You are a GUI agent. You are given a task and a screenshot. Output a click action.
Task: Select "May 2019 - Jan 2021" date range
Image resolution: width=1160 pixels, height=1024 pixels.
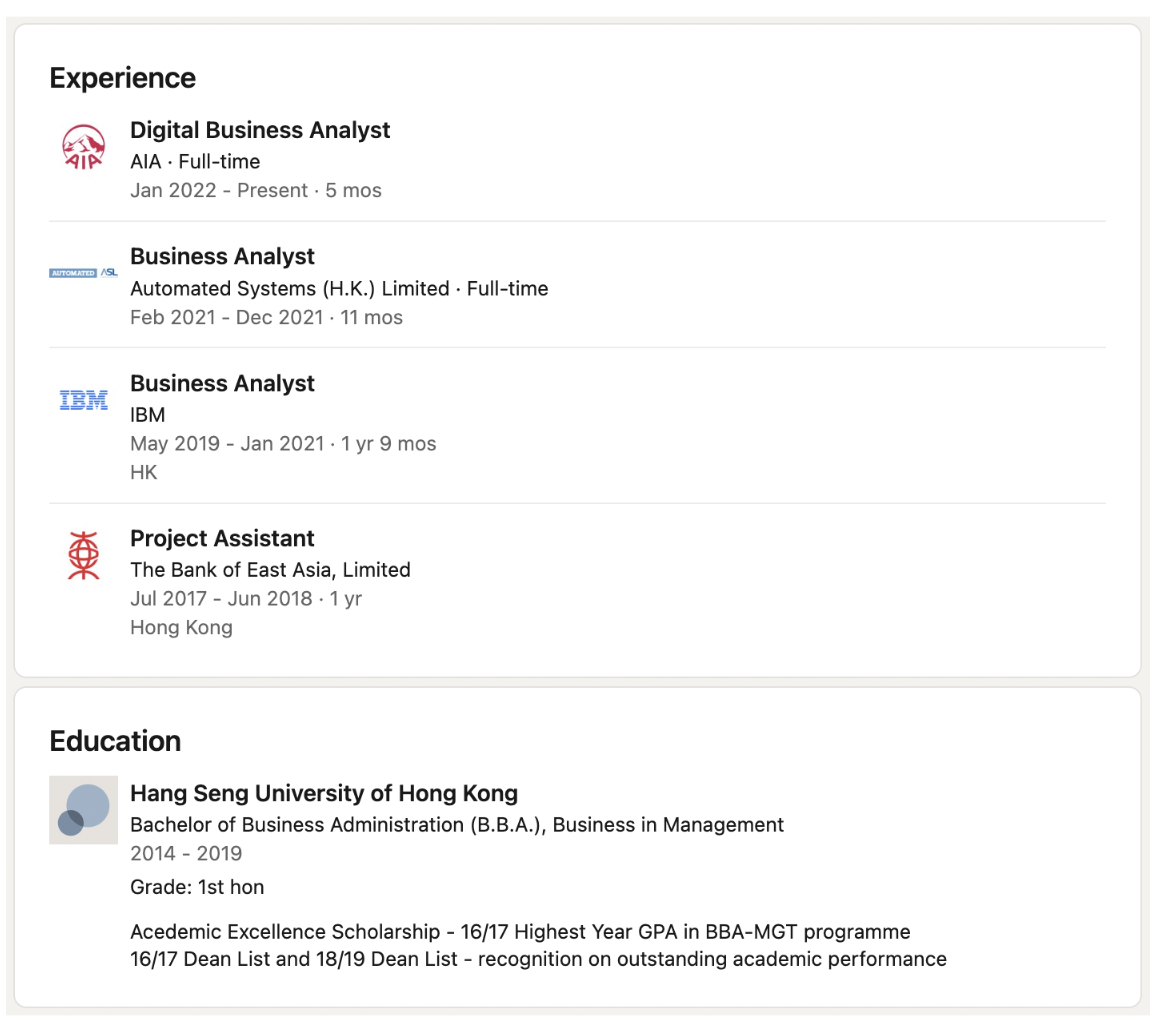pyautogui.click(x=227, y=444)
